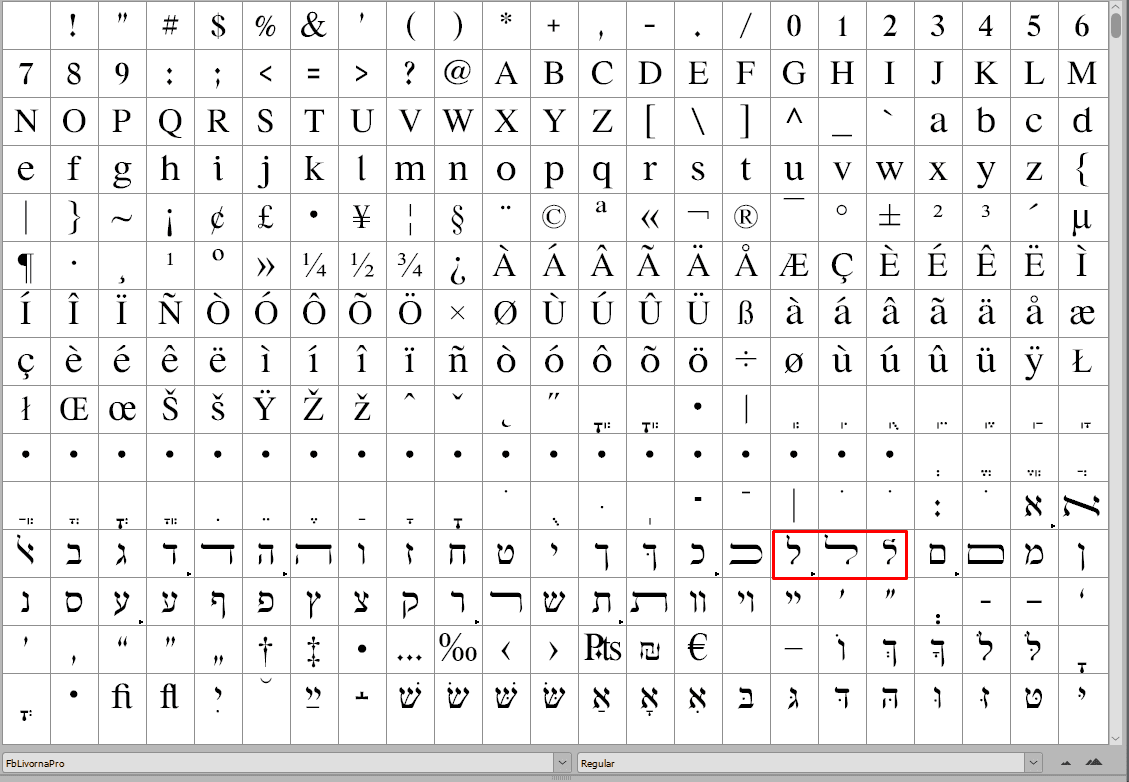Select the Hebrew final pe ף glyph
Image resolution: width=1129 pixels, height=782 pixels.
[218, 601]
